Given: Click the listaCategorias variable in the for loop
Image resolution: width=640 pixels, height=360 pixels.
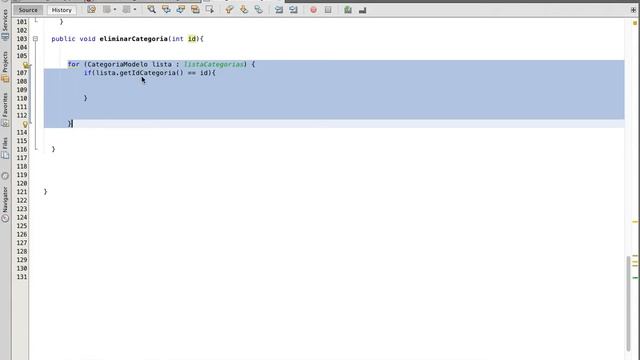Looking at the screenshot, I should [213, 64].
